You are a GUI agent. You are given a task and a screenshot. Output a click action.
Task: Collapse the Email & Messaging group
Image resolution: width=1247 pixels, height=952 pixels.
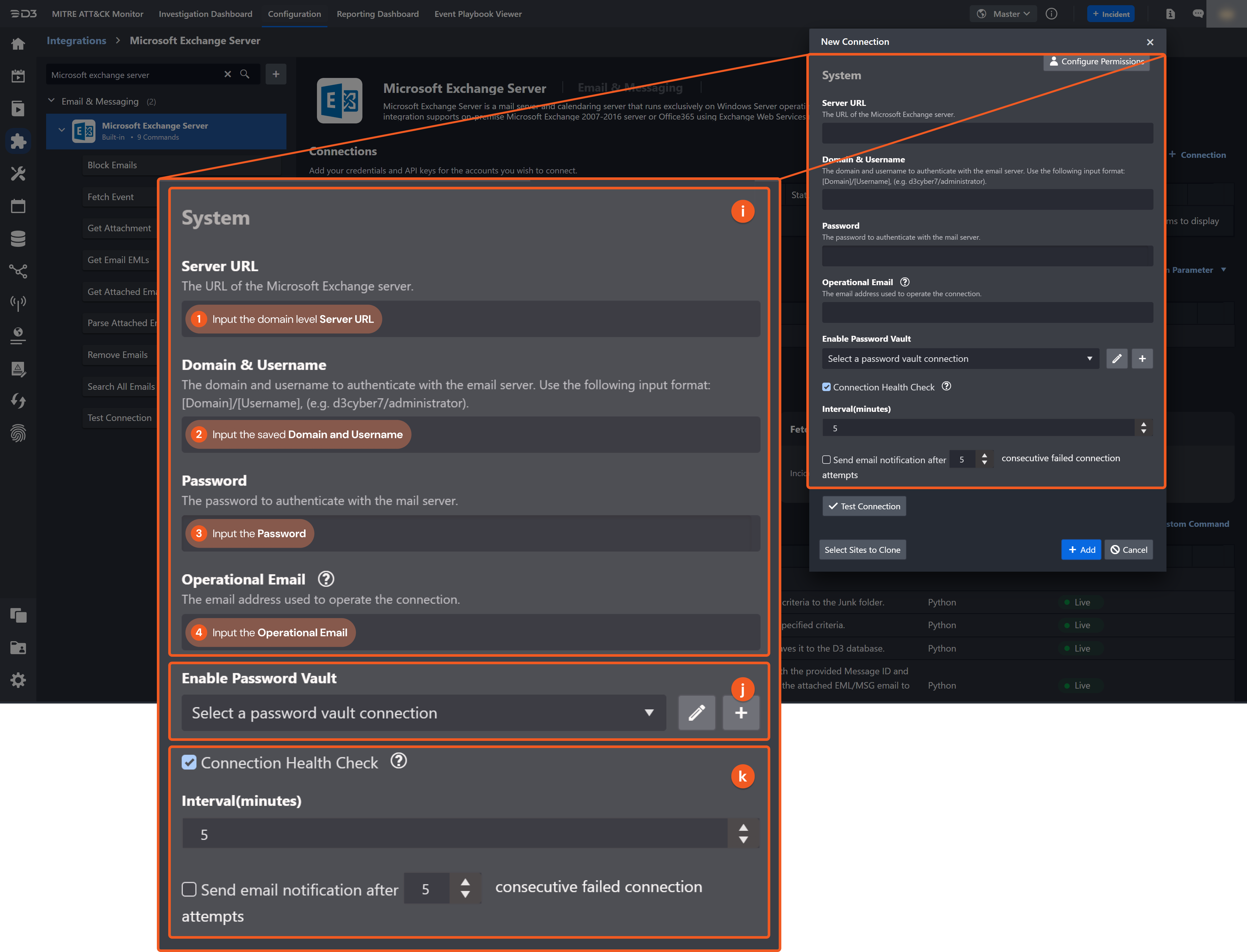tap(51, 101)
